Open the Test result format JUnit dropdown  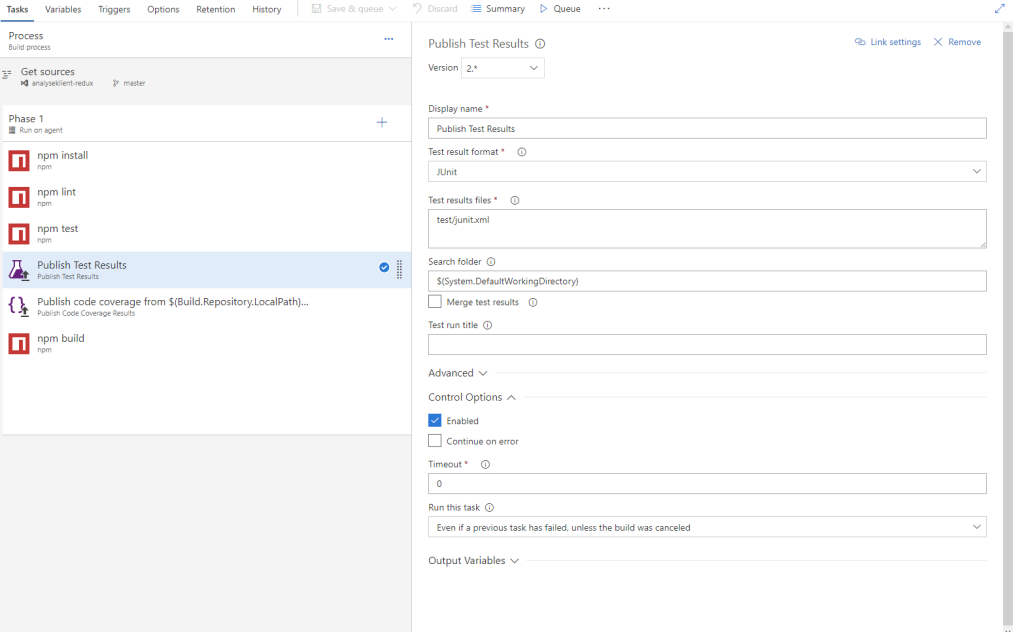click(706, 172)
